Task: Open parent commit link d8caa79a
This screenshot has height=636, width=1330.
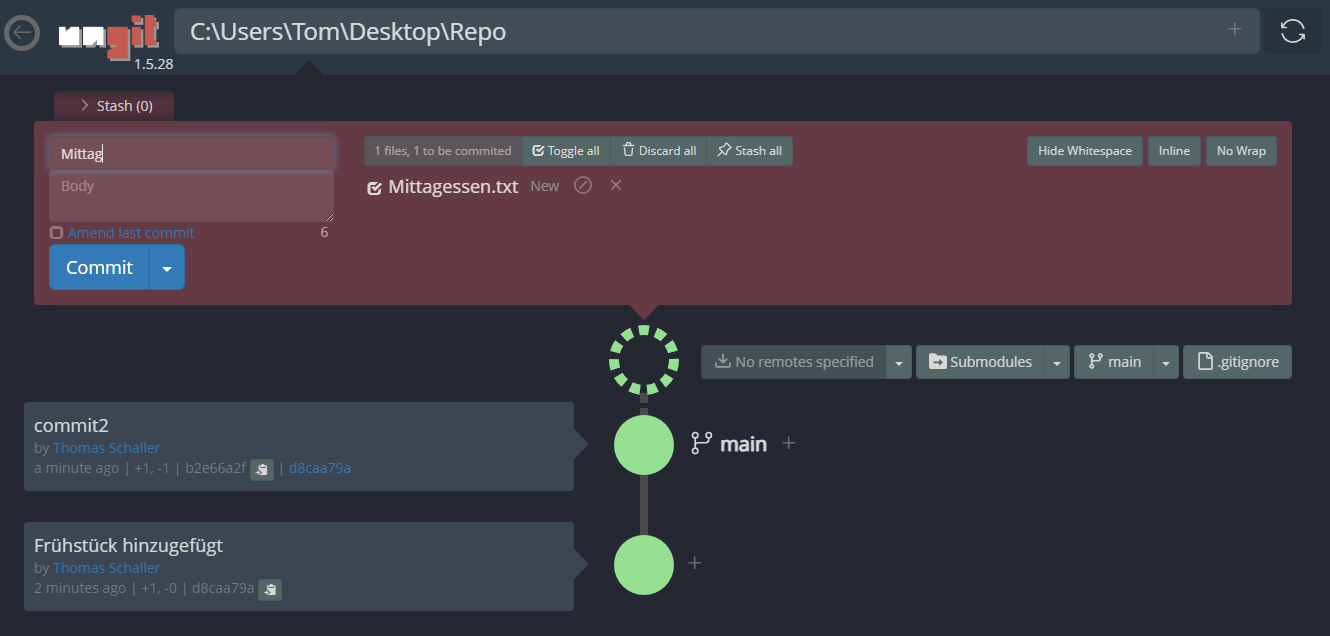Action: (320, 468)
